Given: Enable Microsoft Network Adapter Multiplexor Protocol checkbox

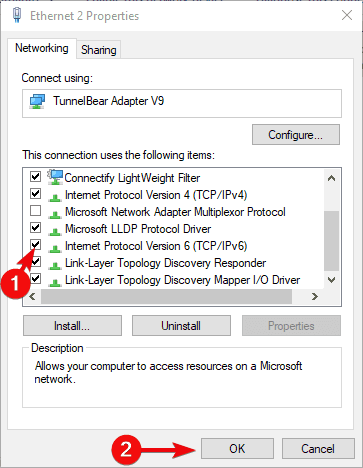Looking at the screenshot, I should tap(35, 210).
